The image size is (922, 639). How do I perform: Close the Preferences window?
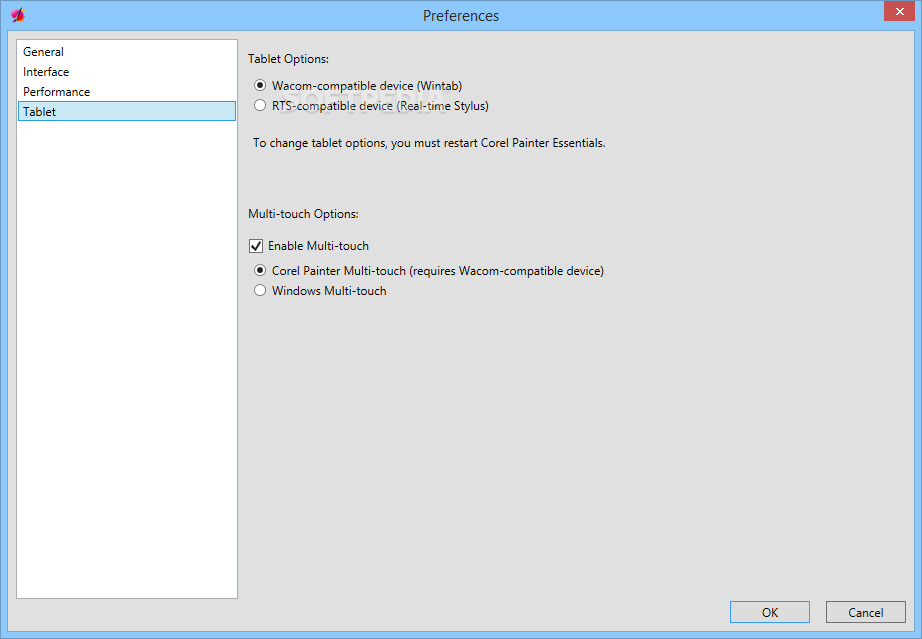pyautogui.click(x=899, y=11)
